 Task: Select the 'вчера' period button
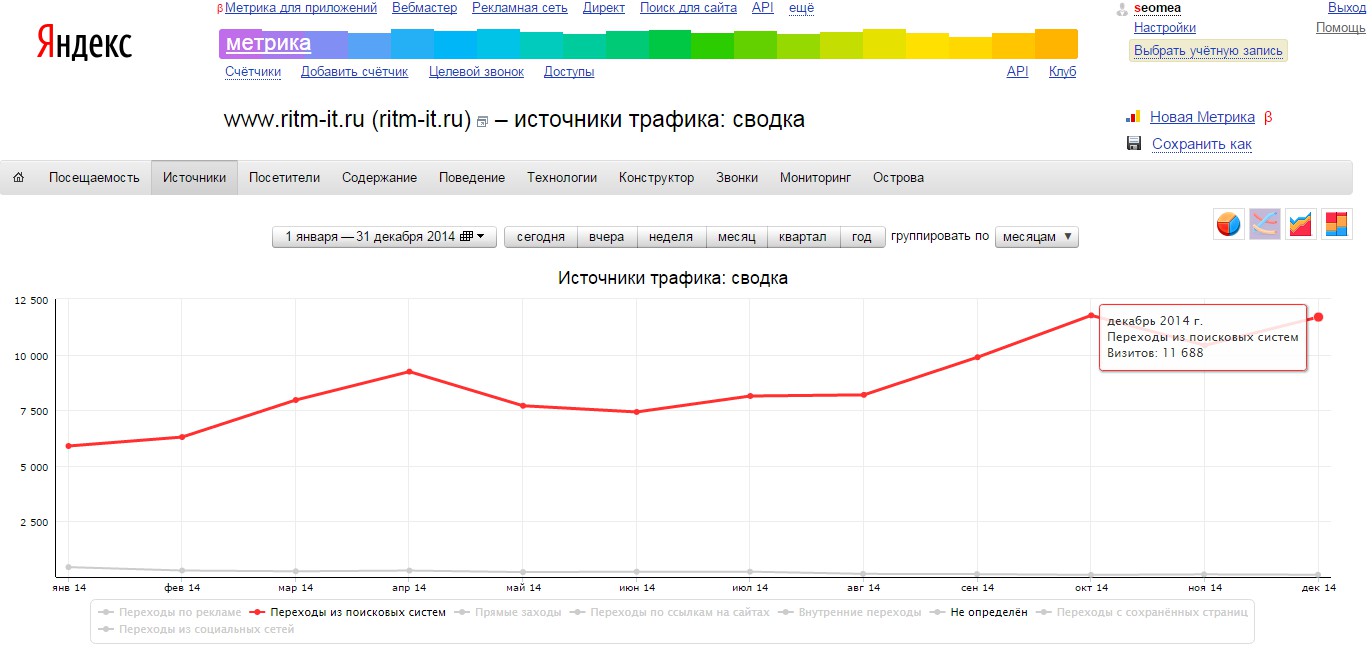click(607, 237)
